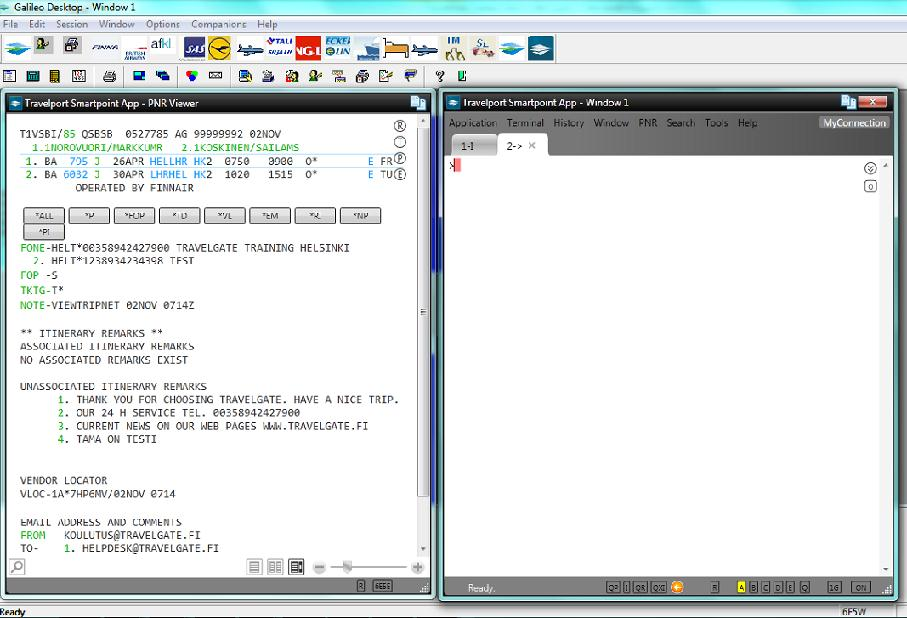Switch to the 1-1 terminal tab
The width and height of the screenshot is (907, 618).
pyautogui.click(x=473, y=146)
